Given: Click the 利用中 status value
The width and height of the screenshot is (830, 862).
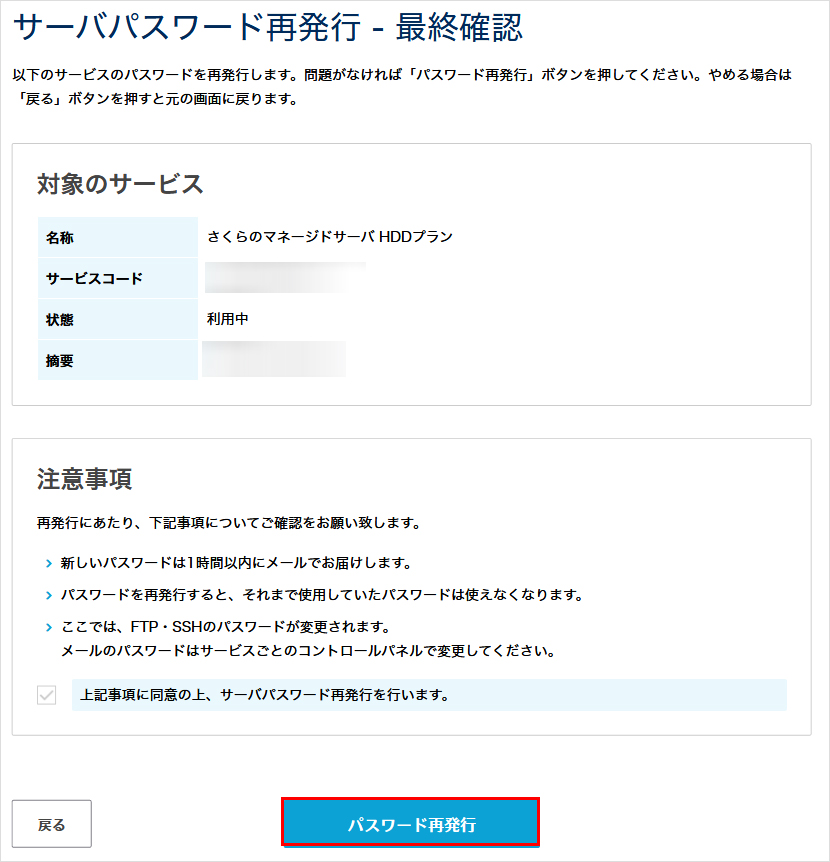Looking at the screenshot, I should pyautogui.click(x=228, y=320).
